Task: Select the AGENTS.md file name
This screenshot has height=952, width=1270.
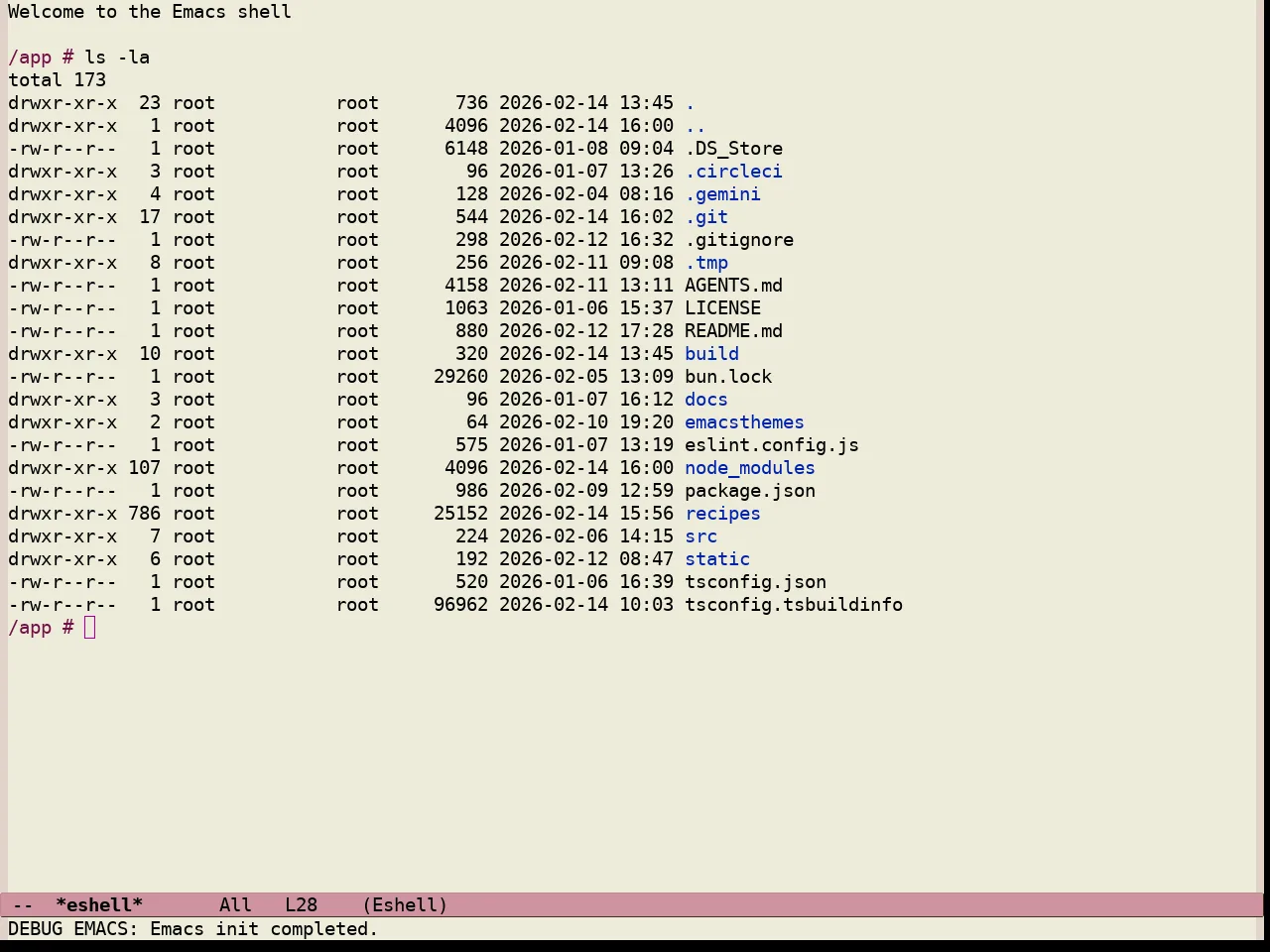Action: pyautogui.click(x=733, y=286)
